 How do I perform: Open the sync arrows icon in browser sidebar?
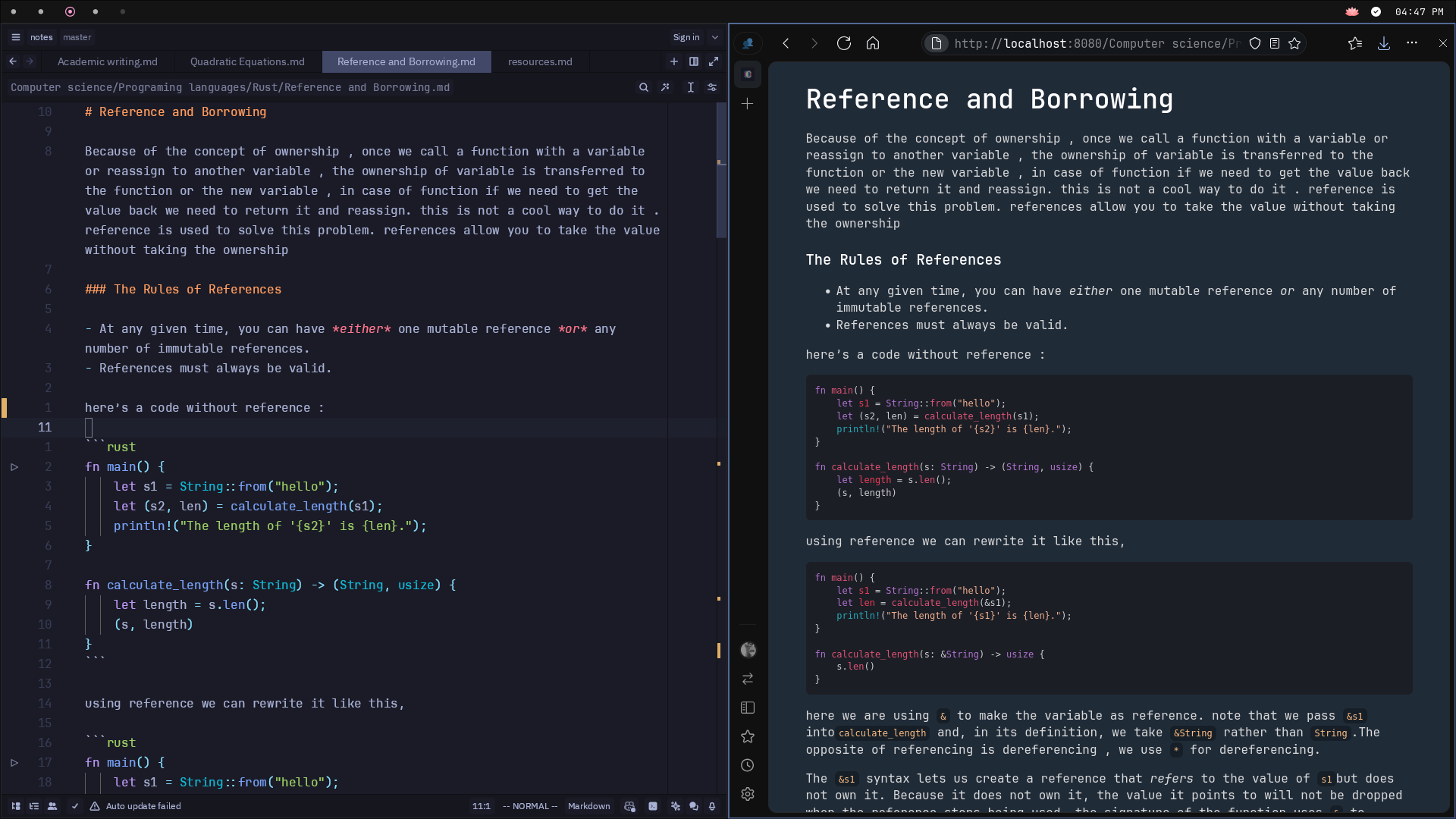748,679
